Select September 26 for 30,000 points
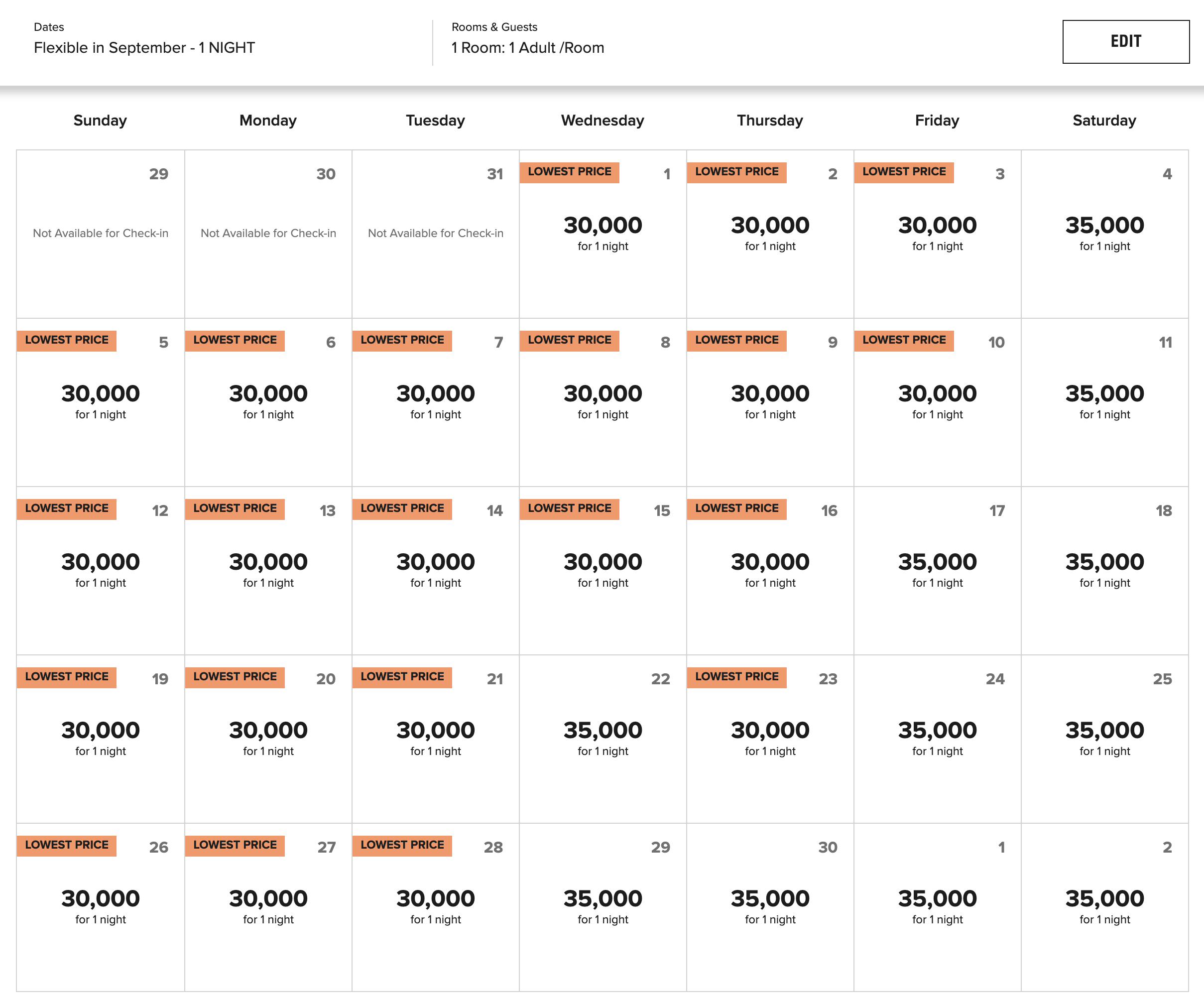The image size is (1204, 1006). [x=101, y=906]
